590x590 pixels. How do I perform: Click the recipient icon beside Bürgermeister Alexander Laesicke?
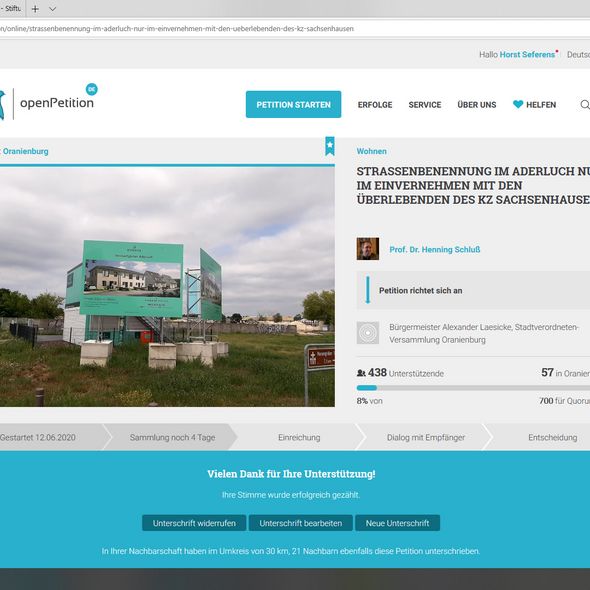[x=368, y=333]
